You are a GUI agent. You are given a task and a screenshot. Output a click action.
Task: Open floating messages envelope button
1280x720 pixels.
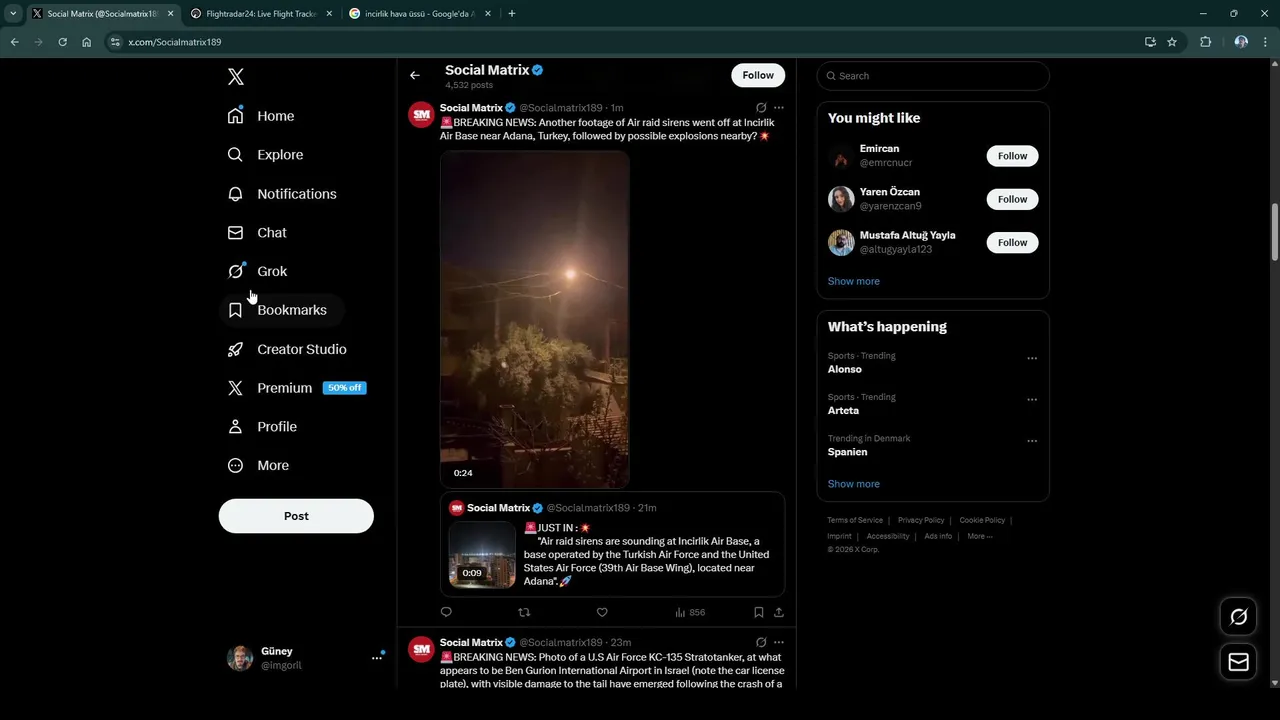click(1238, 662)
